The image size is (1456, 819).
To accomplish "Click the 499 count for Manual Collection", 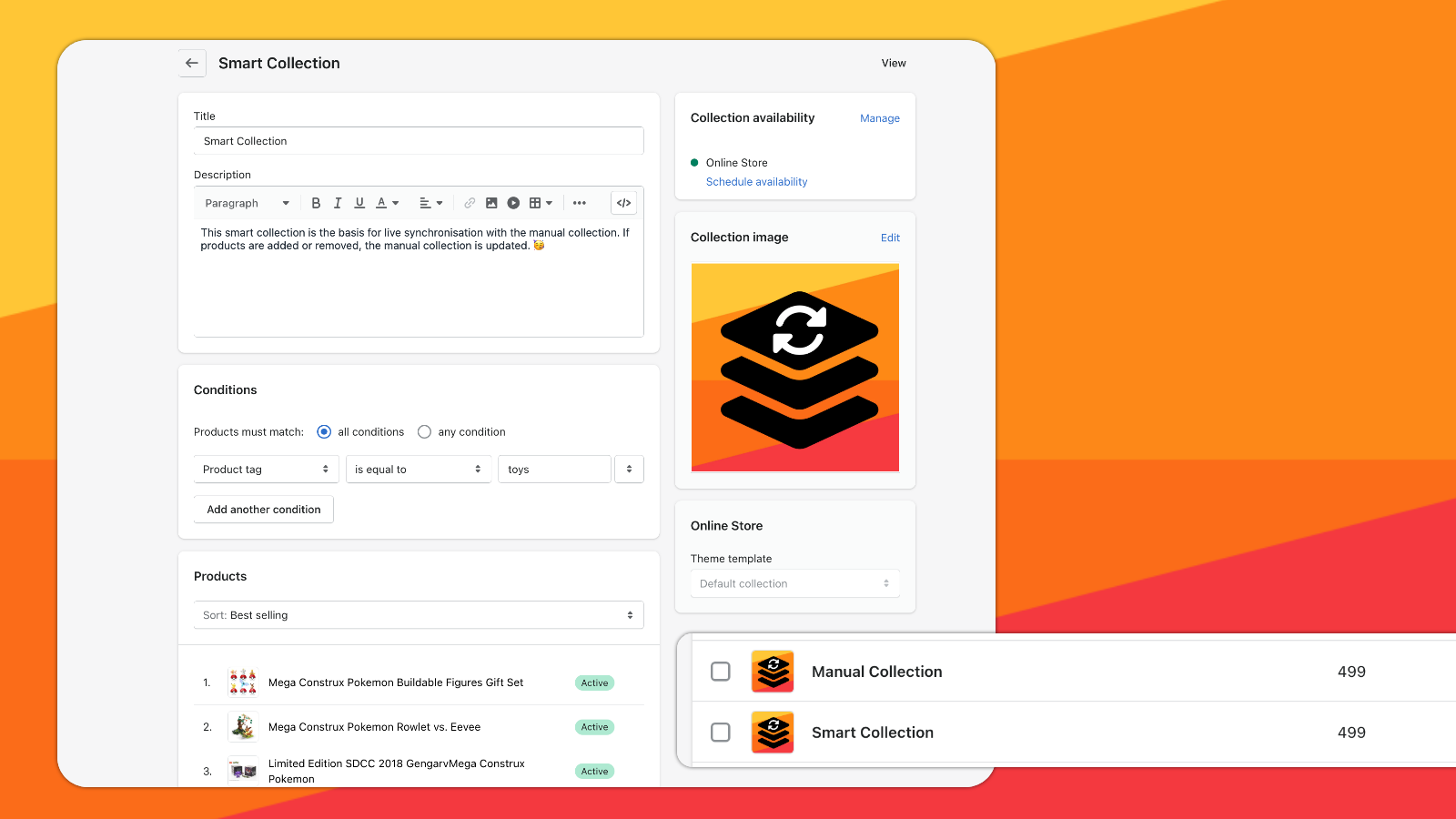I will tap(1351, 672).
